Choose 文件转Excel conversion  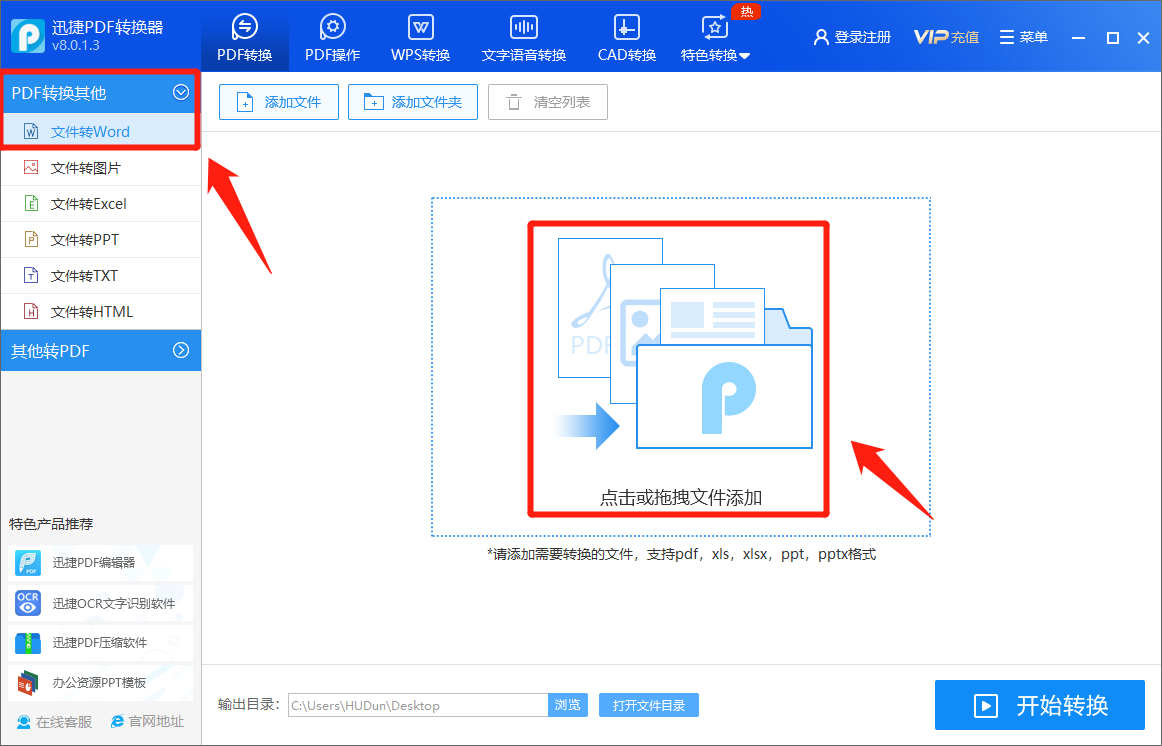(x=100, y=203)
